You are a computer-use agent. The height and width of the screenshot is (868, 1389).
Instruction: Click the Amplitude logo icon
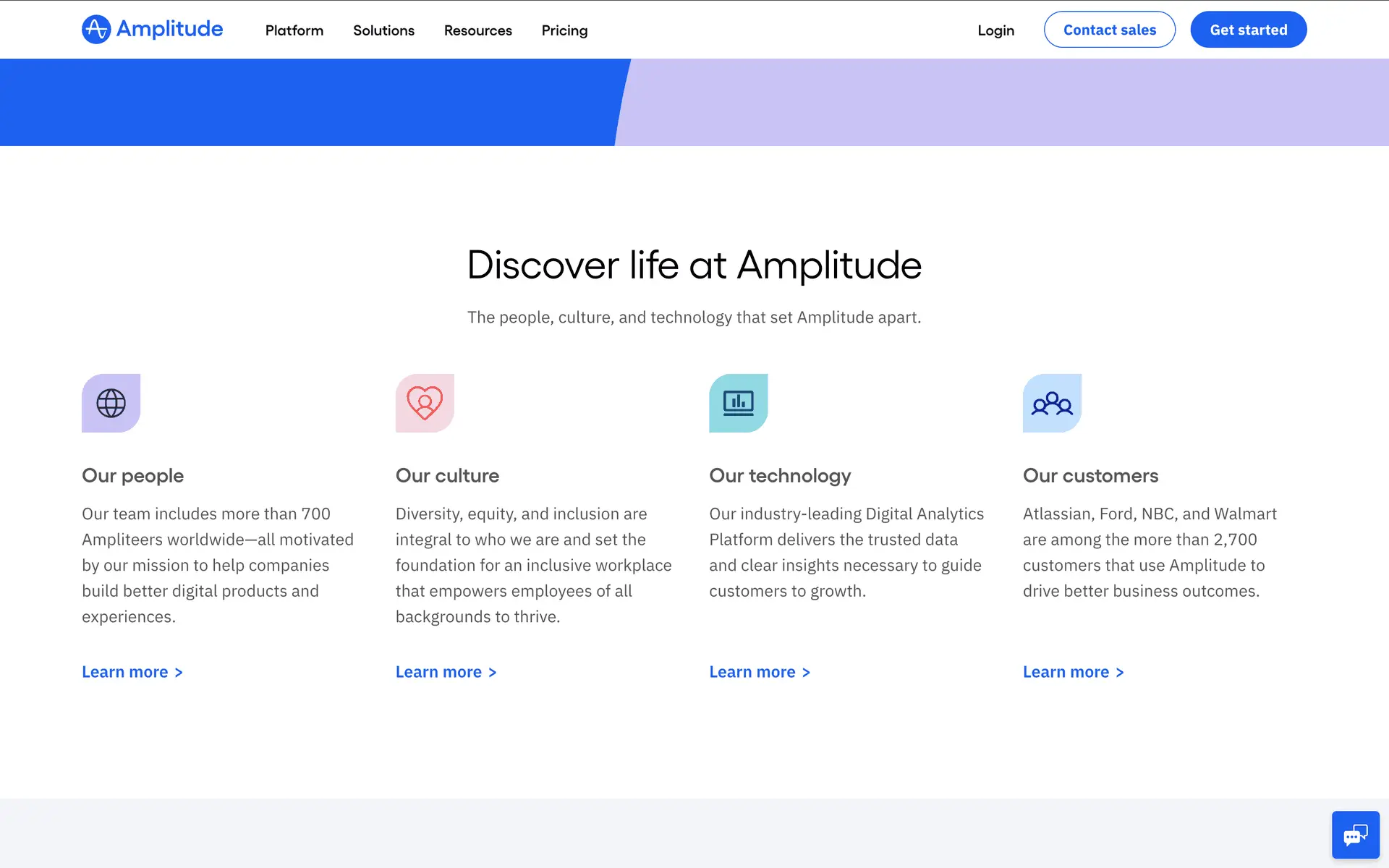pos(96,30)
